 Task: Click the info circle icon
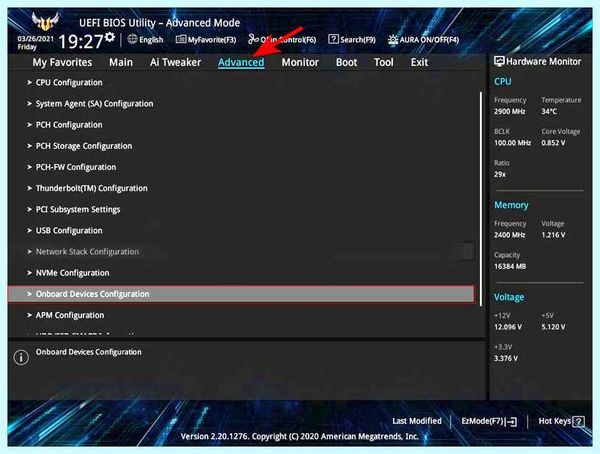21,357
